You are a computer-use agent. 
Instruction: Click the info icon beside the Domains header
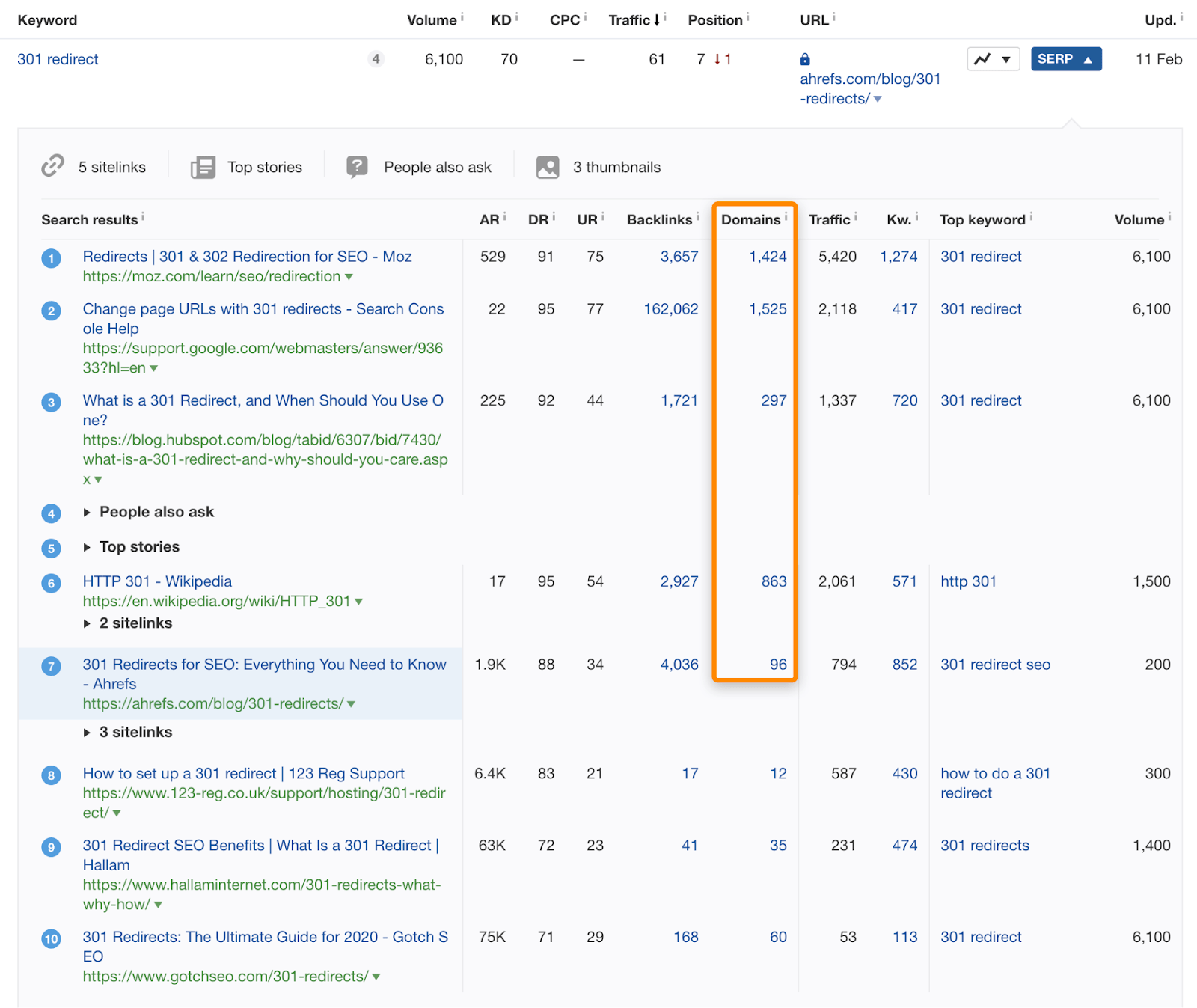coord(788,215)
